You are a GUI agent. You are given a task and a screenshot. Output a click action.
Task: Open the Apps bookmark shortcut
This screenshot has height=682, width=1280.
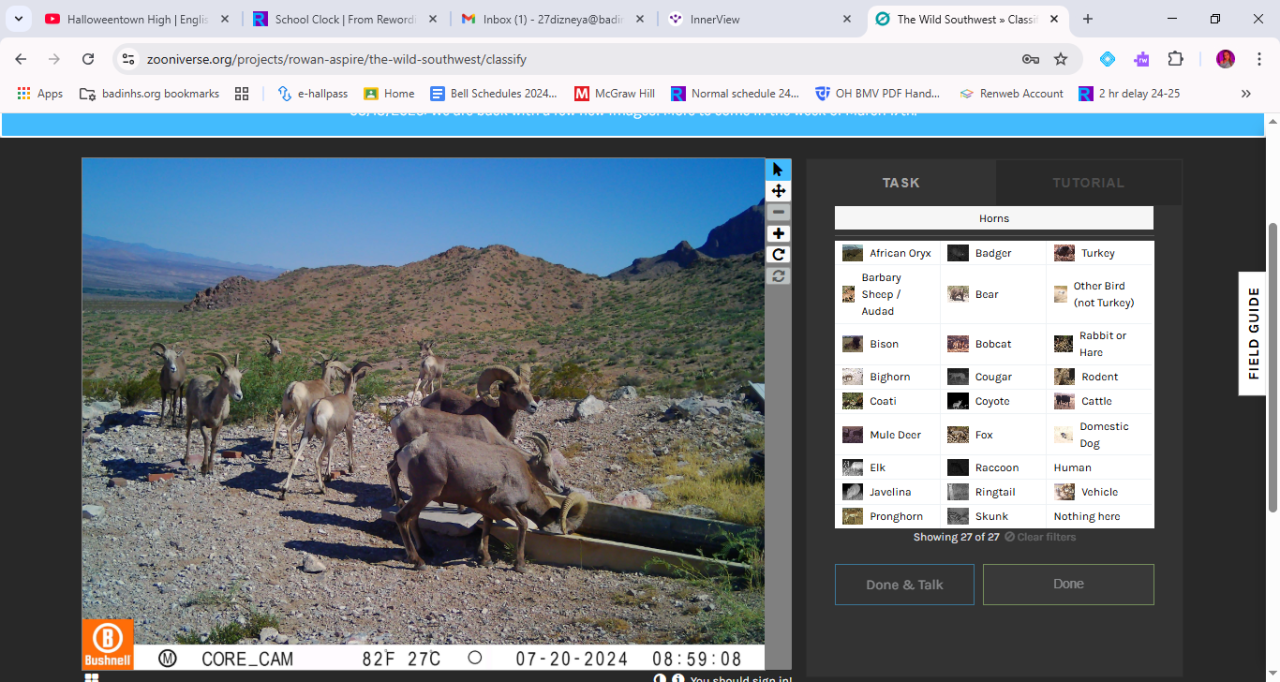tap(40, 93)
